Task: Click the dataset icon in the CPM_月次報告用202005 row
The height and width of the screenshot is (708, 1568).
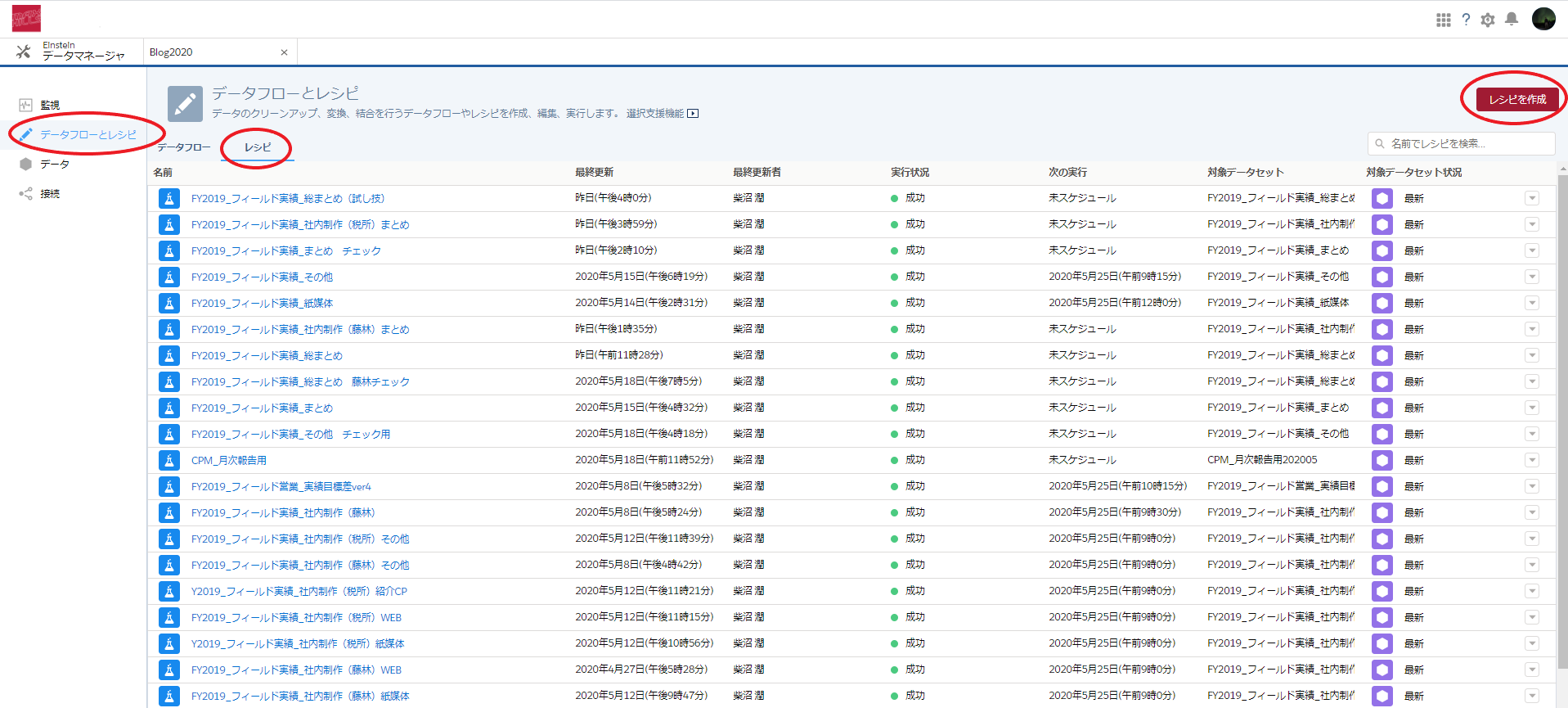Action: click(1382, 460)
